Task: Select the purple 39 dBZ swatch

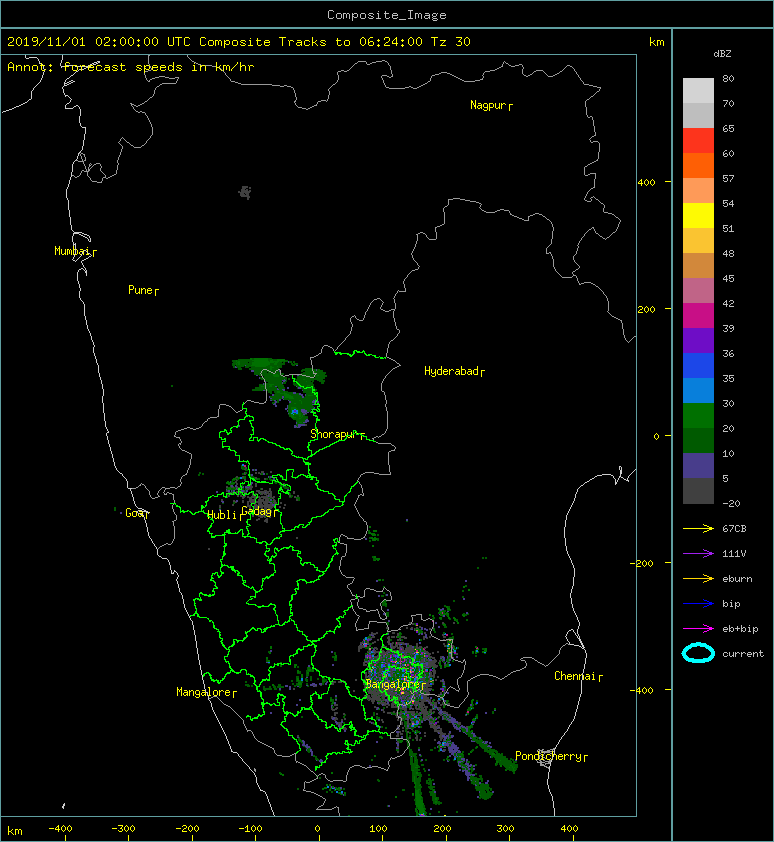Action: [698, 340]
